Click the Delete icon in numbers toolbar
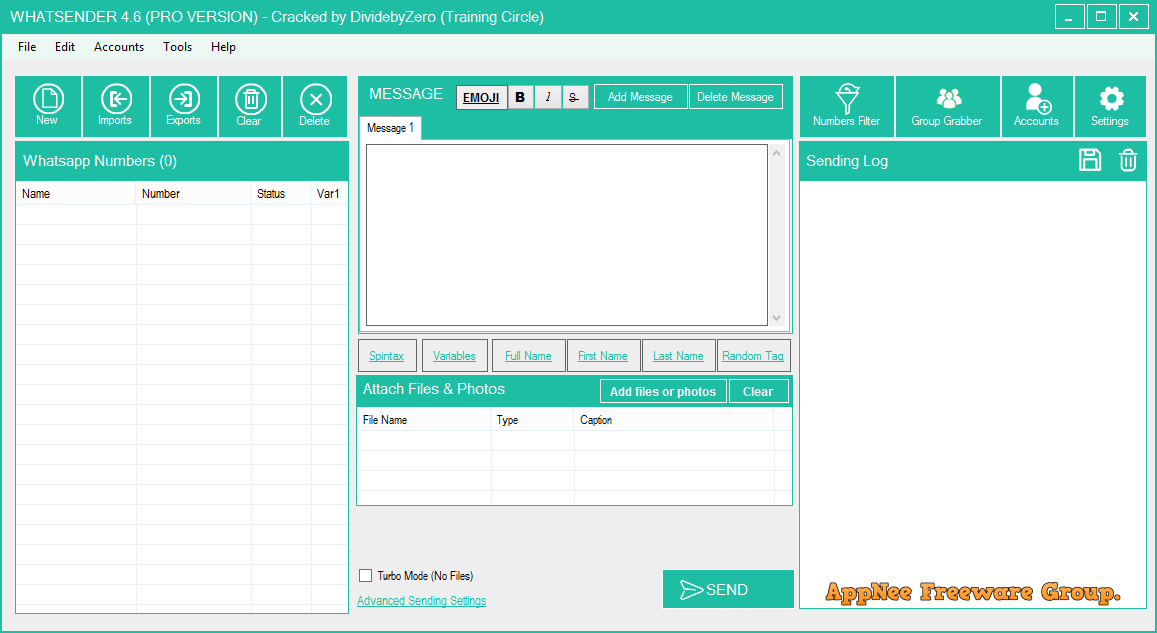The height and width of the screenshot is (633, 1157). [x=315, y=106]
